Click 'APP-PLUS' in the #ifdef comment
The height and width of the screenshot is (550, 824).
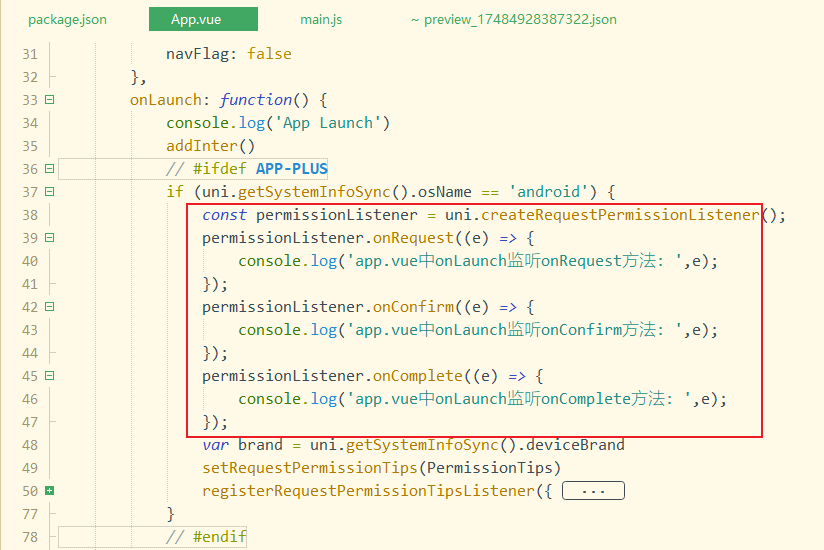coord(292,169)
